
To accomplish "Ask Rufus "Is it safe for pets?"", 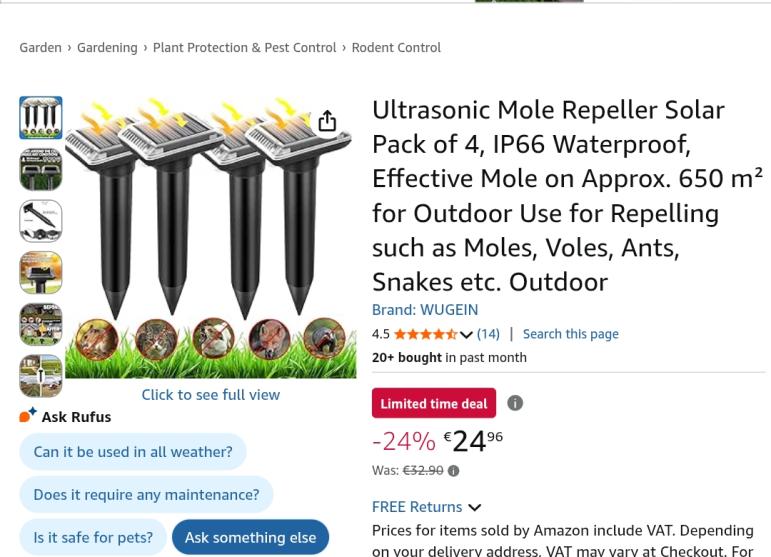I will [93, 537].
